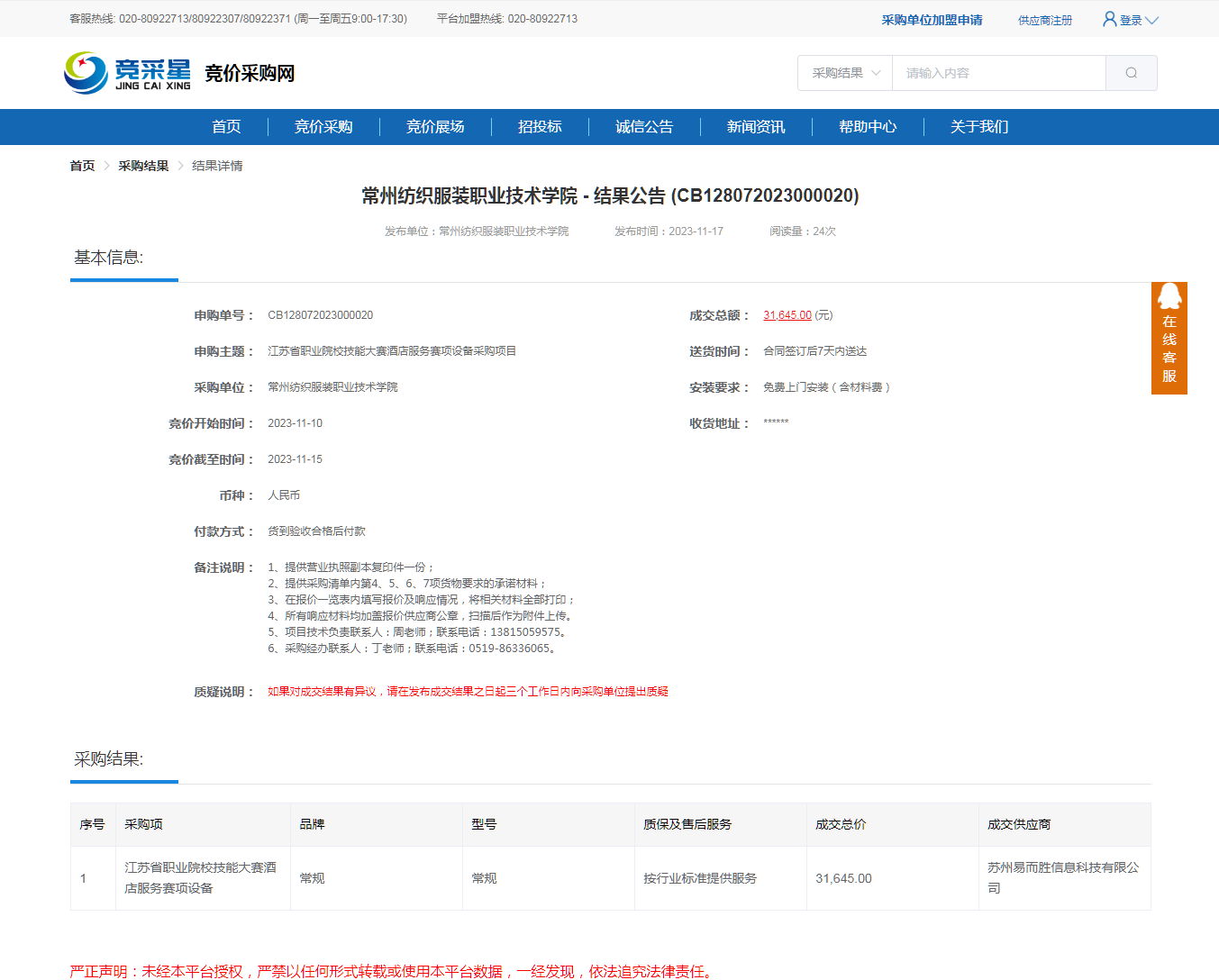1219x980 pixels.
Task: Click the 采购单位加盟申请 link
Action: pos(932,20)
